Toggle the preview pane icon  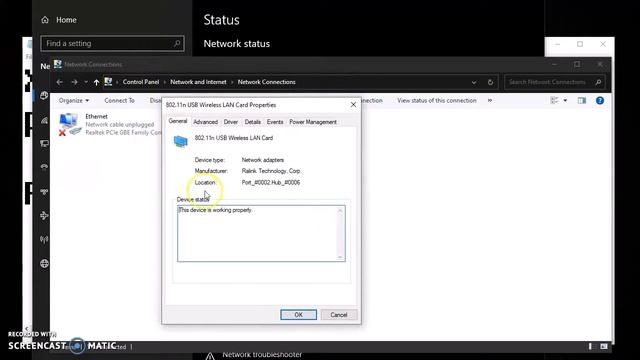tap(582, 100)
